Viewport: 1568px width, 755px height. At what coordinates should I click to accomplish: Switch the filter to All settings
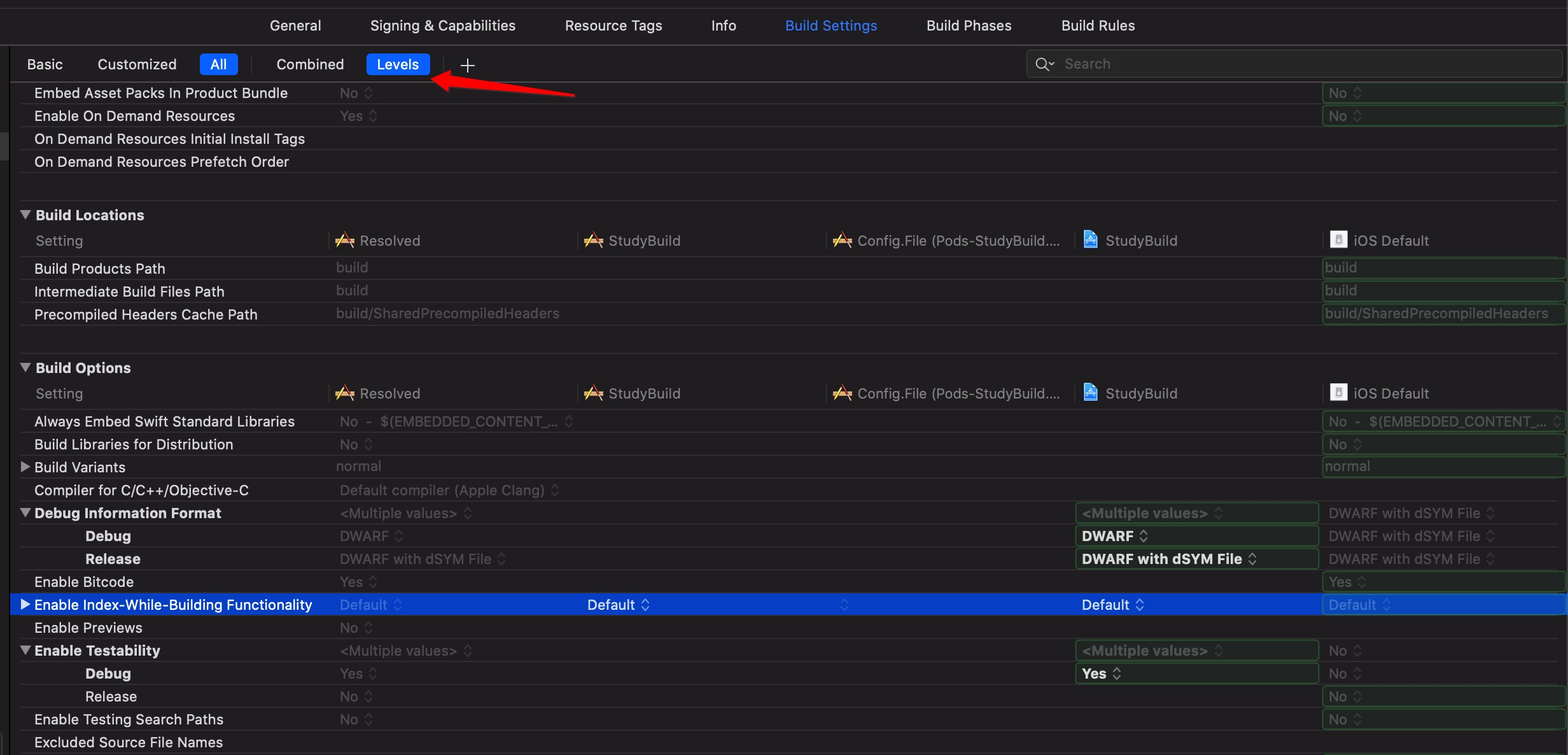218,64
